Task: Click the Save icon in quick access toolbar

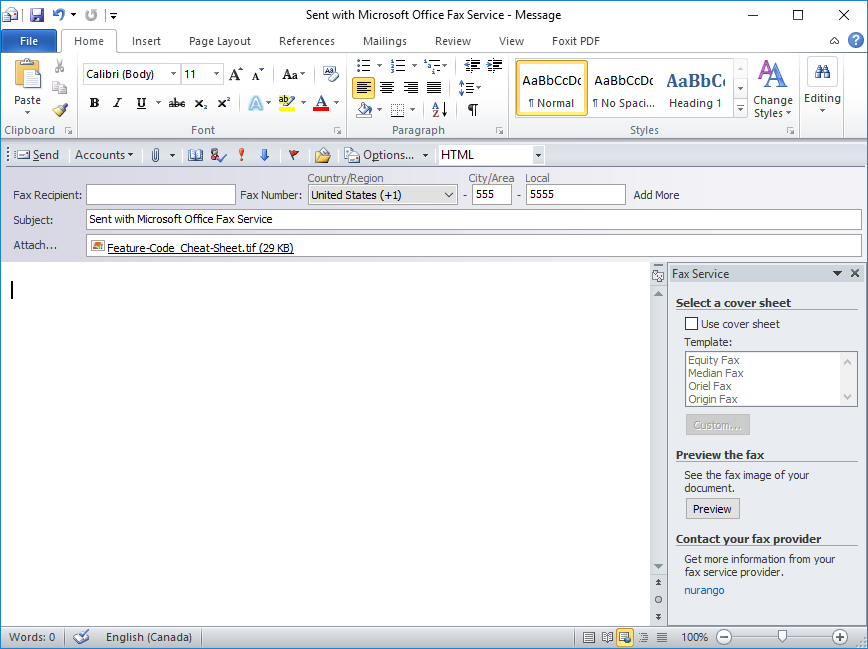Action: click(37, 15)
